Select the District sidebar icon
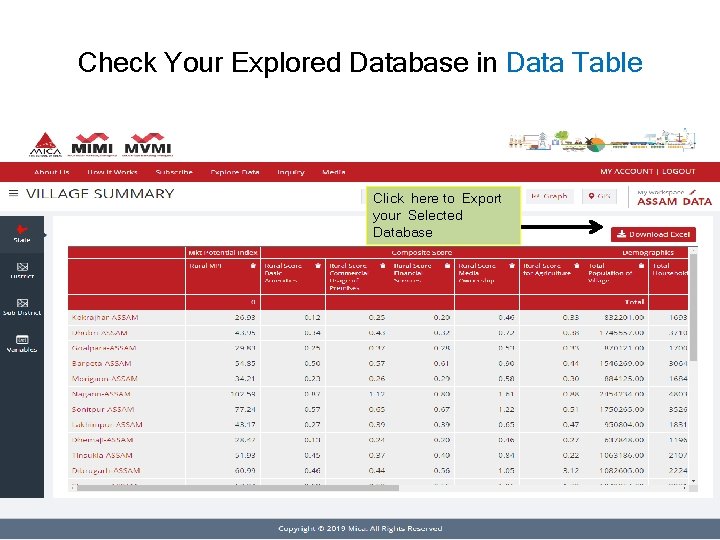This screenshot has height=540, width=720. coord(22,270)
